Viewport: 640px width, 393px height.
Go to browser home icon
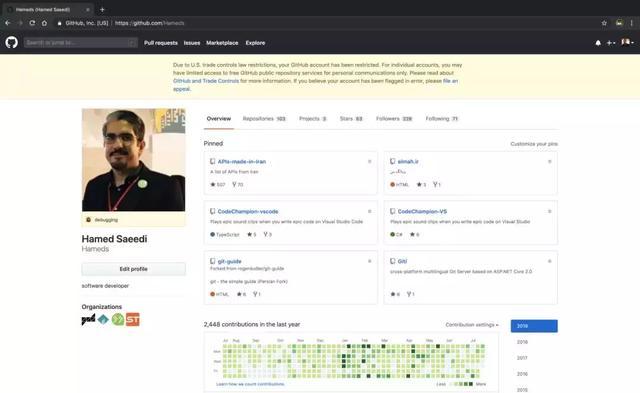click(44, 23)
